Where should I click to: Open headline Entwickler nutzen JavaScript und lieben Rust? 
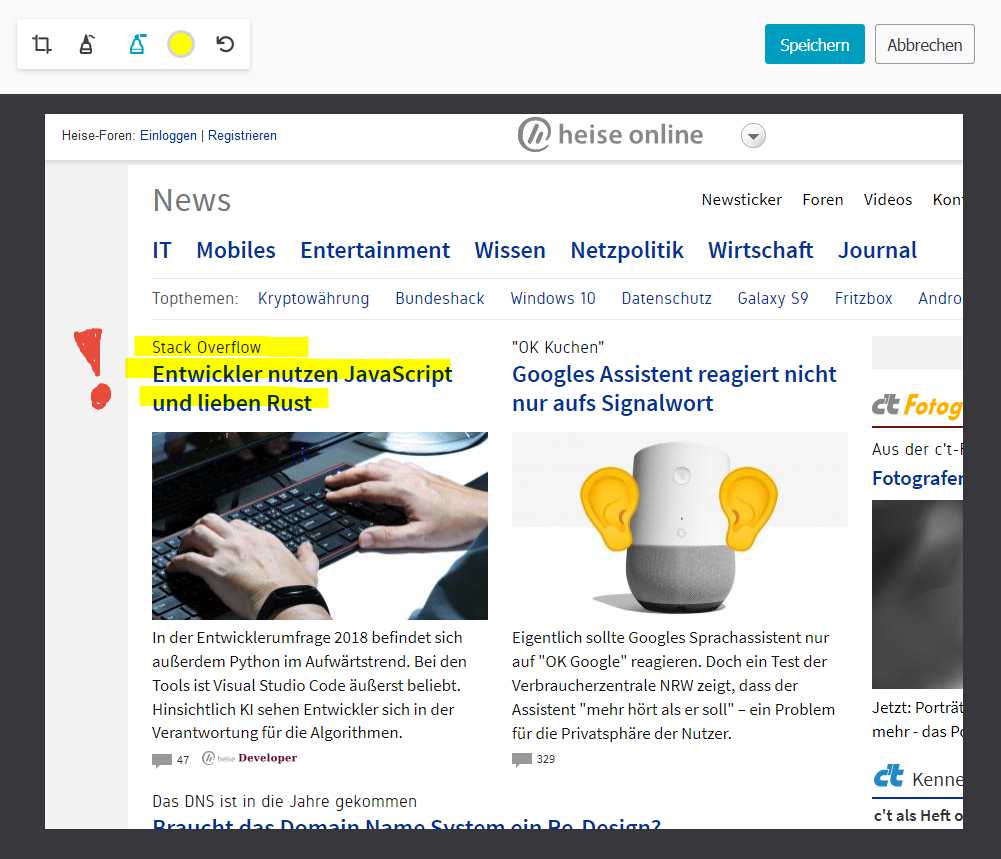coord(302,388)
